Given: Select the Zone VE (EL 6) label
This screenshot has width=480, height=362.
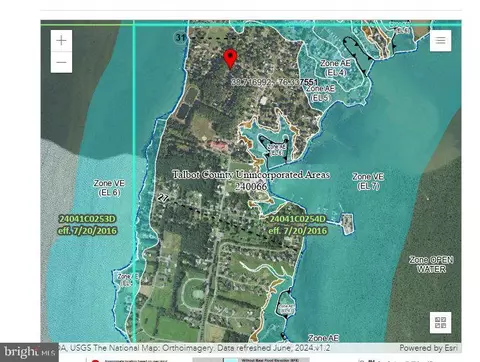Looking at the screenshot, I should point(109,188).
